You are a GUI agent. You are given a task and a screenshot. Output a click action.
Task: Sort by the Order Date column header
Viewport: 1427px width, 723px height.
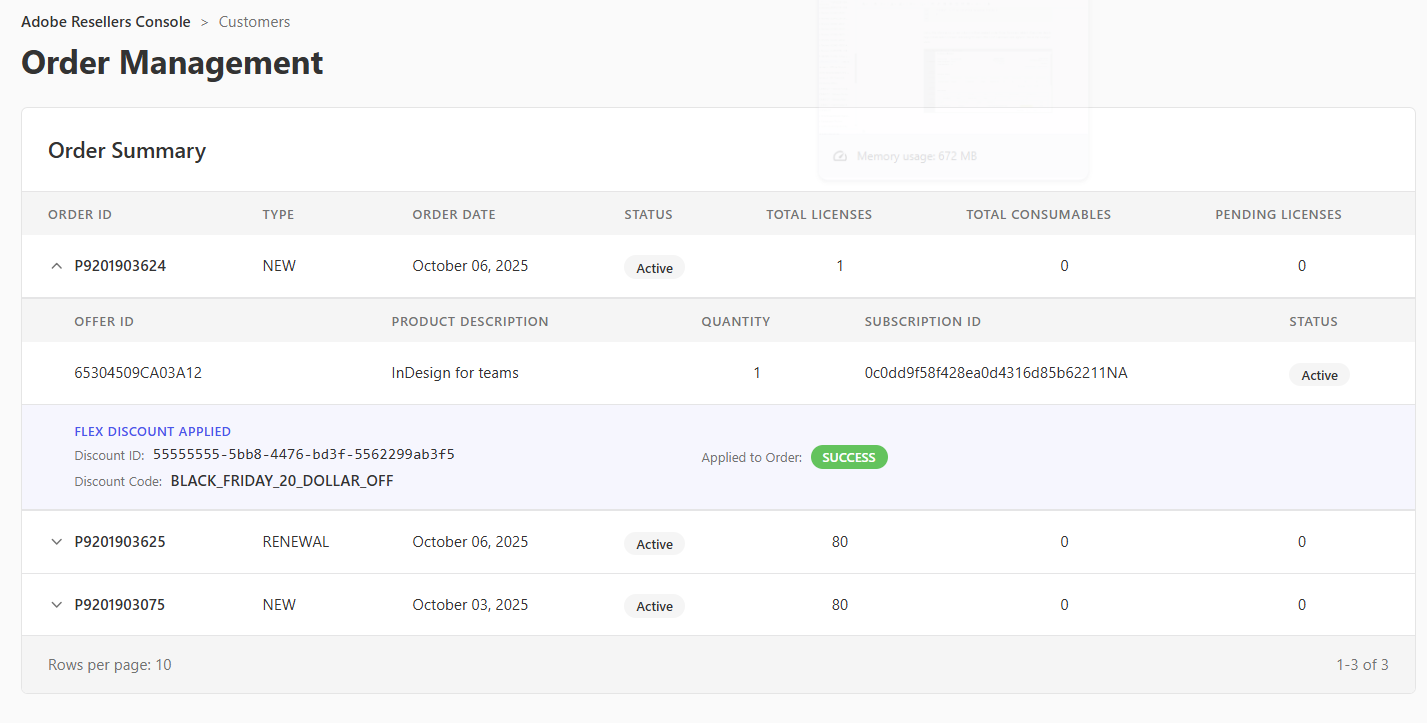tap(454, 215)
